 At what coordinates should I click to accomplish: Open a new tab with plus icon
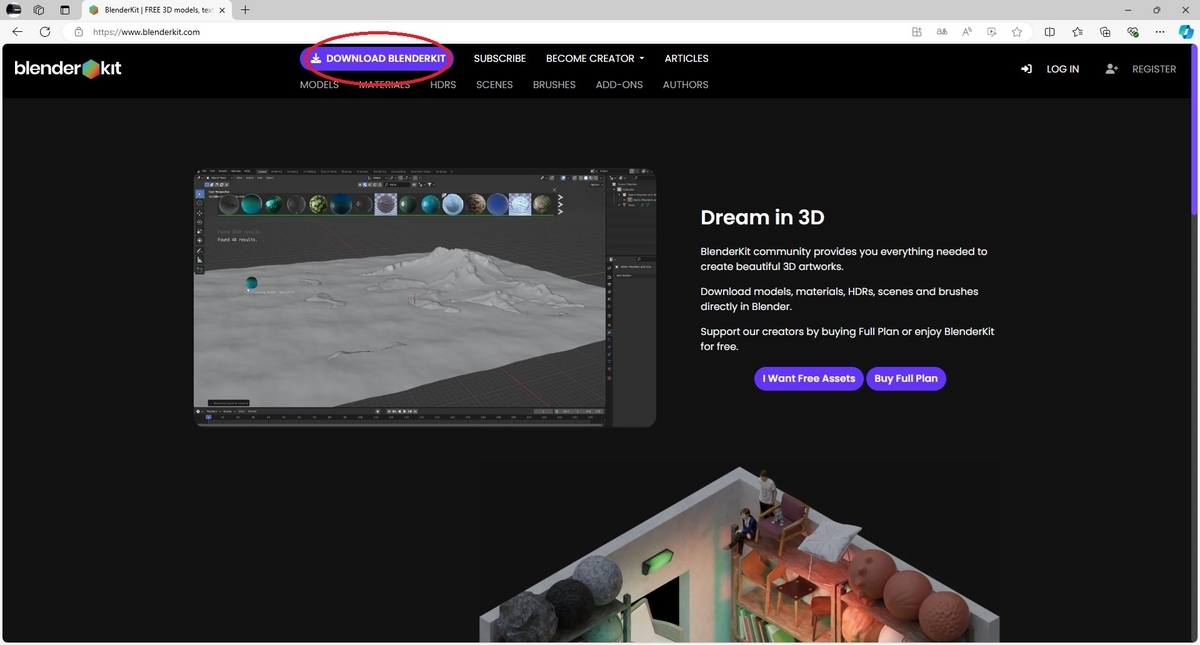pyautogui.click(x=245, y=10)
